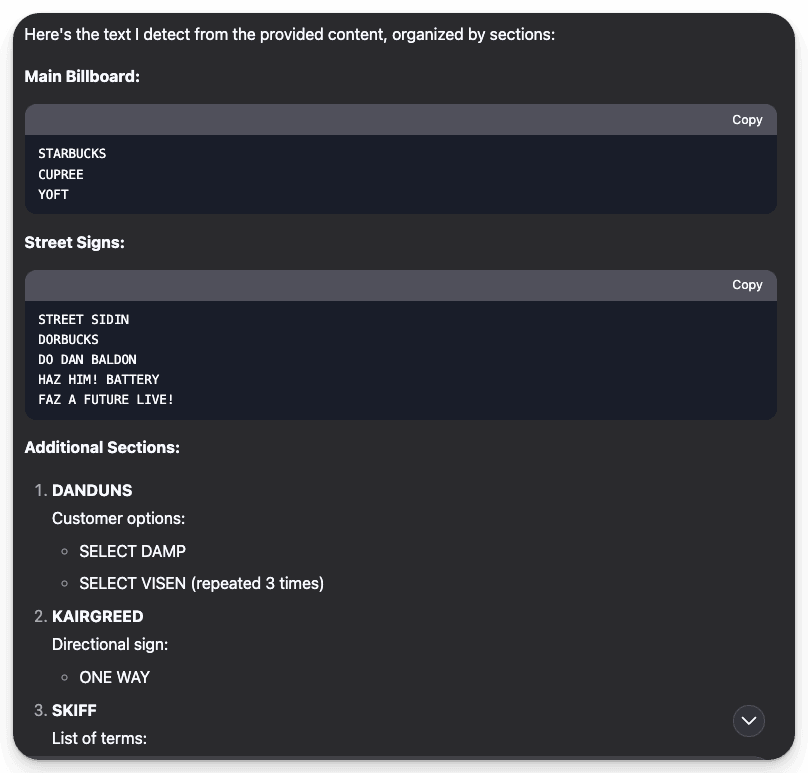The image size is (808, 773).
Task: Click the STREET SIDIN line
Action: coord(83,319)
